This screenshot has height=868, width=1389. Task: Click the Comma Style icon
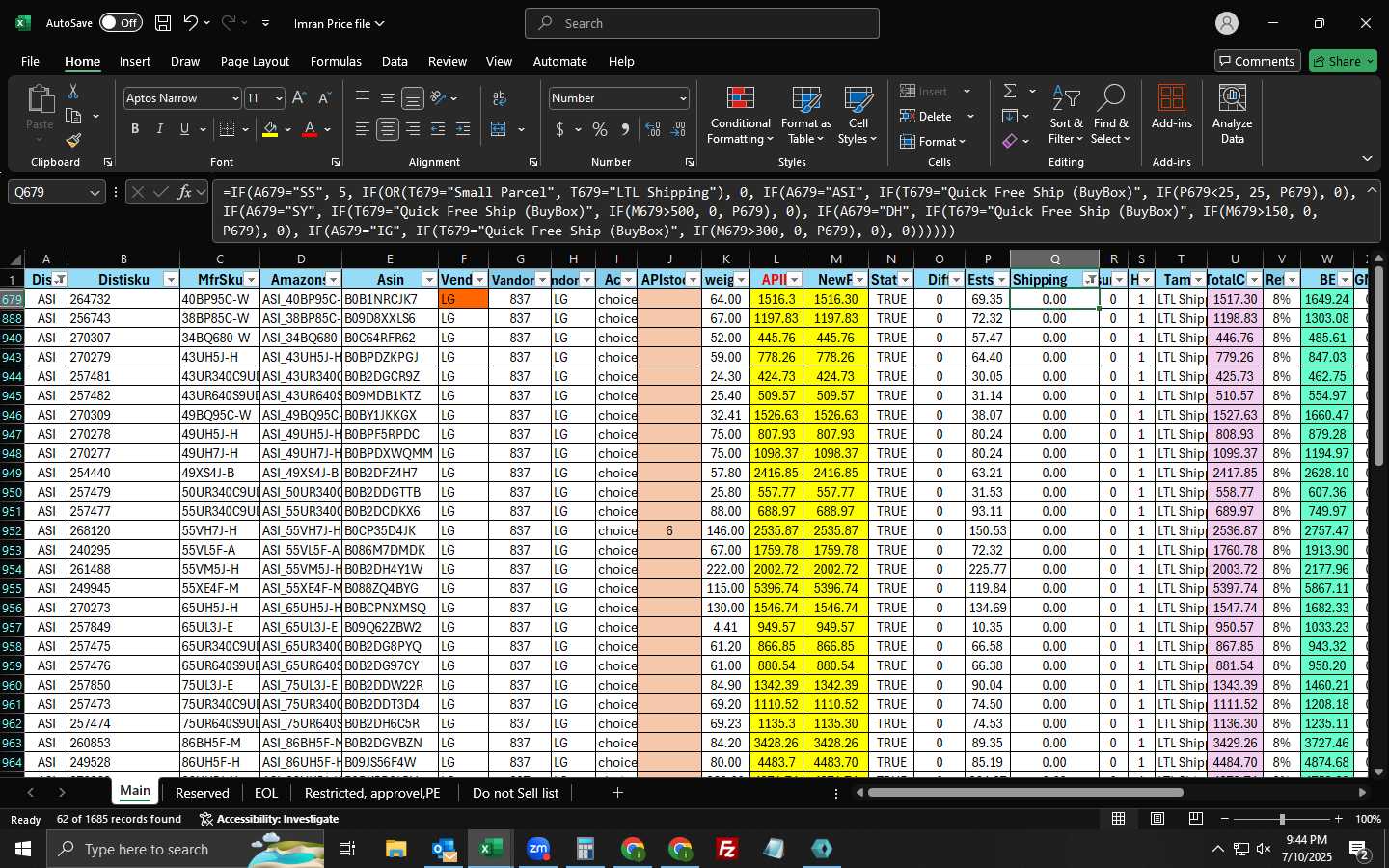tap(625, 129)
